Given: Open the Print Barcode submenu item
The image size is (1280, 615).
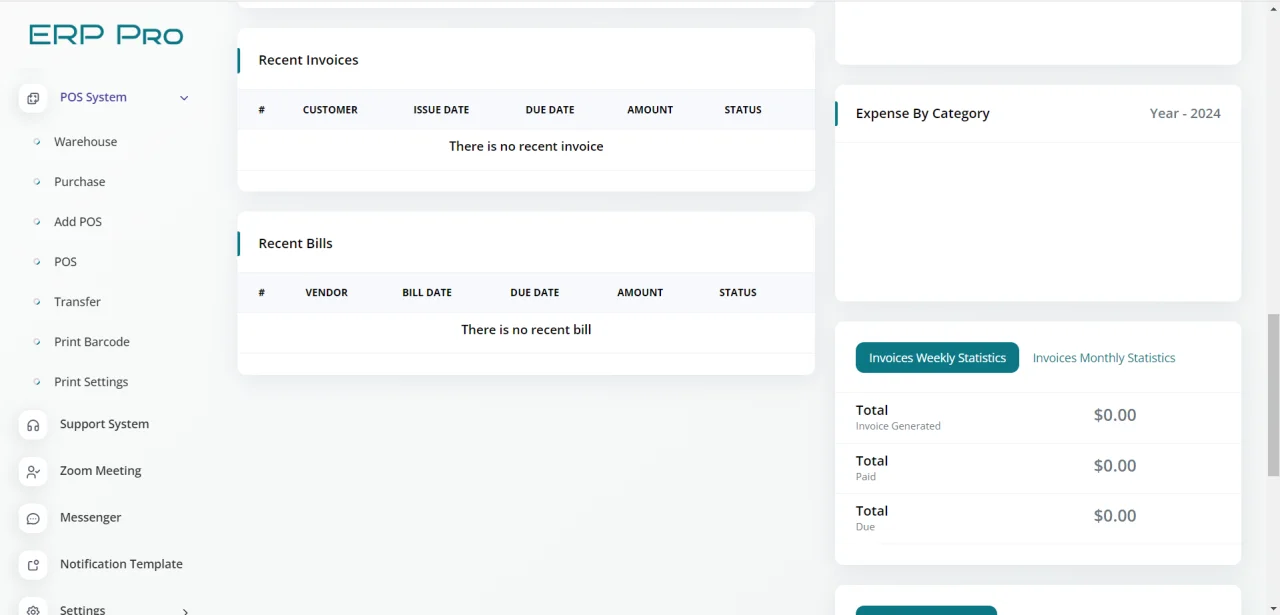Looking at the screenshot, I should tap(92, 342).
